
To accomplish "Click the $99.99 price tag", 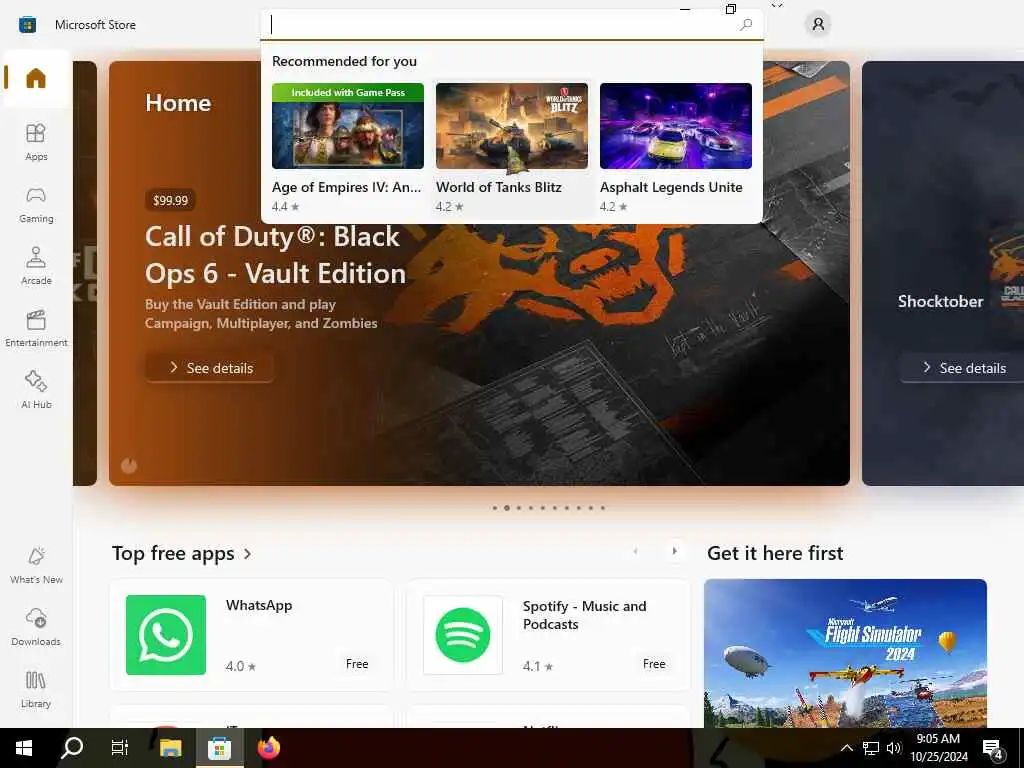I will pyautogui.click(x=170, y=200).
